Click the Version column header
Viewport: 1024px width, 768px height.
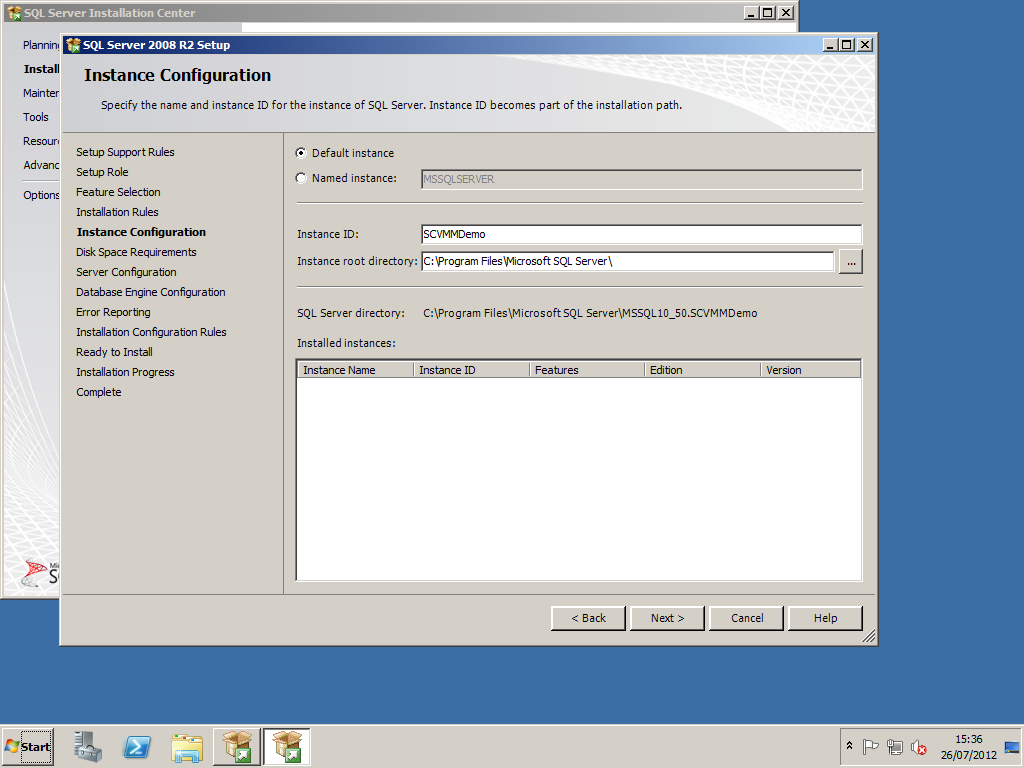pos(810,370)
